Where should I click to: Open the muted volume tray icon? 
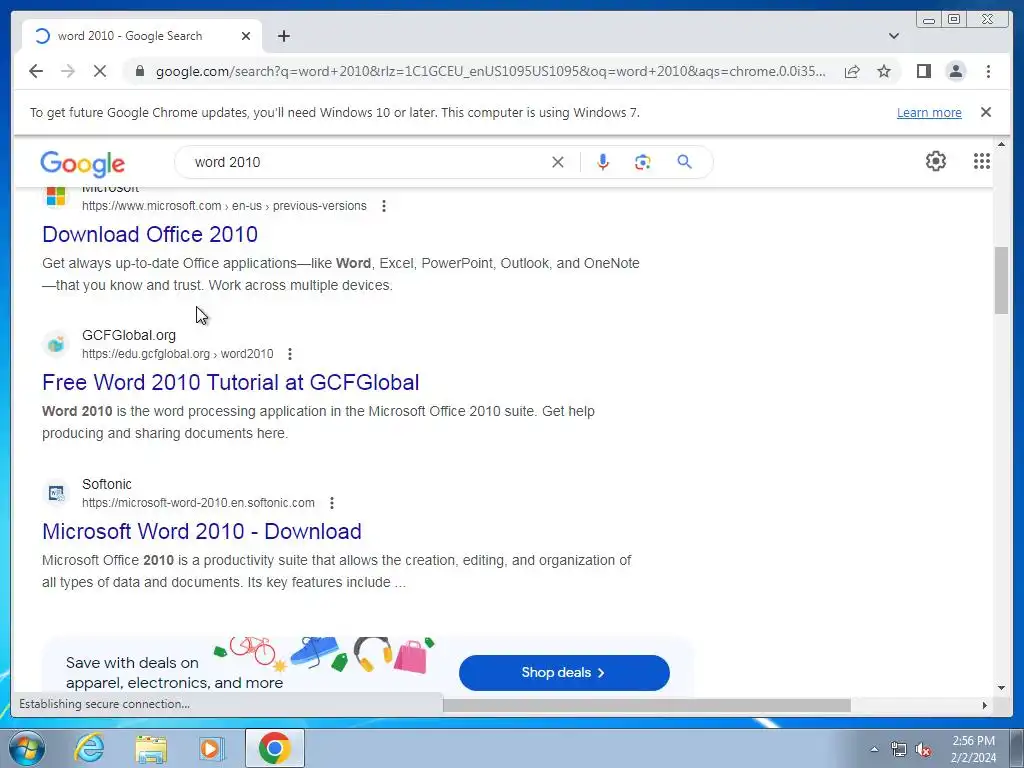point(923,749)
